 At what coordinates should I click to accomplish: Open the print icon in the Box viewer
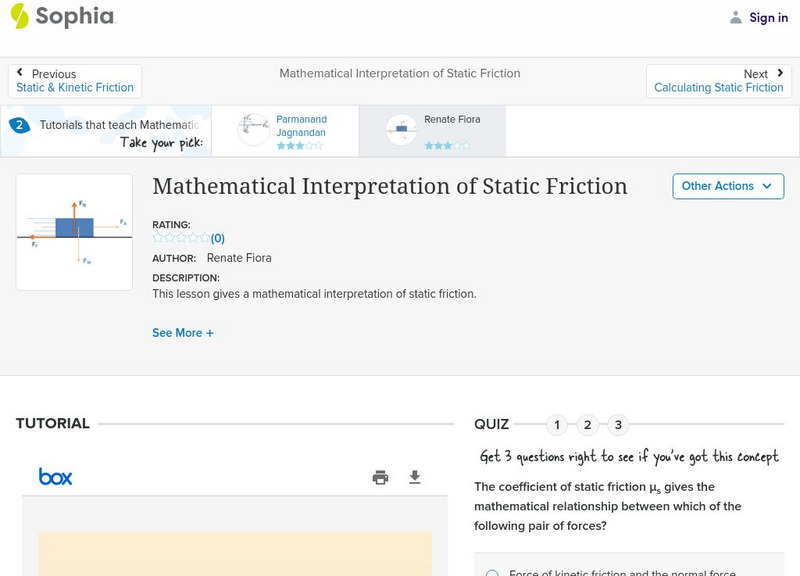pos(380,477)
